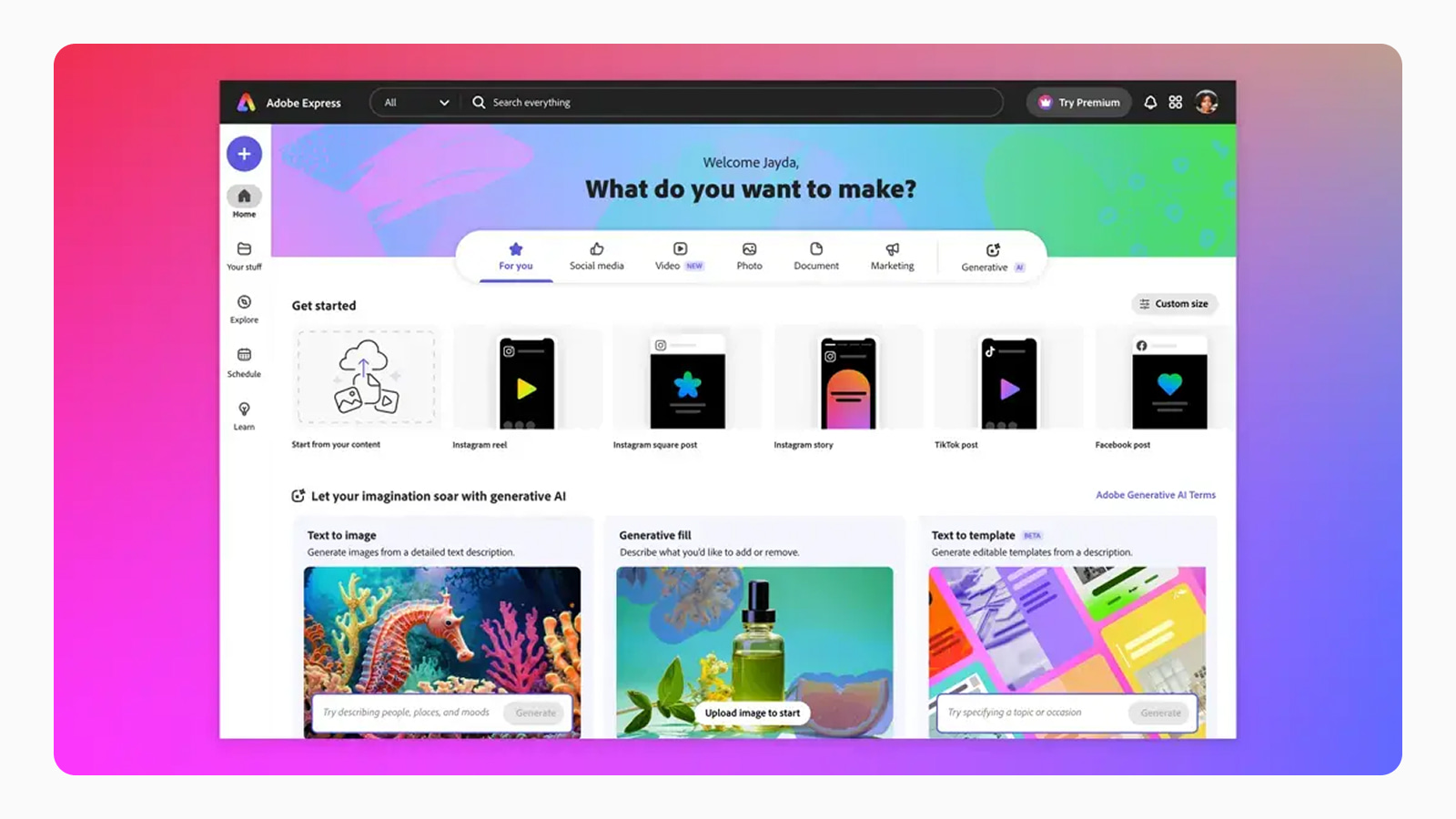The width and height of the screenshot is (1456, 819).
Task: Select the Explore icon in sidebar
Action: click(x=244, y=308)
